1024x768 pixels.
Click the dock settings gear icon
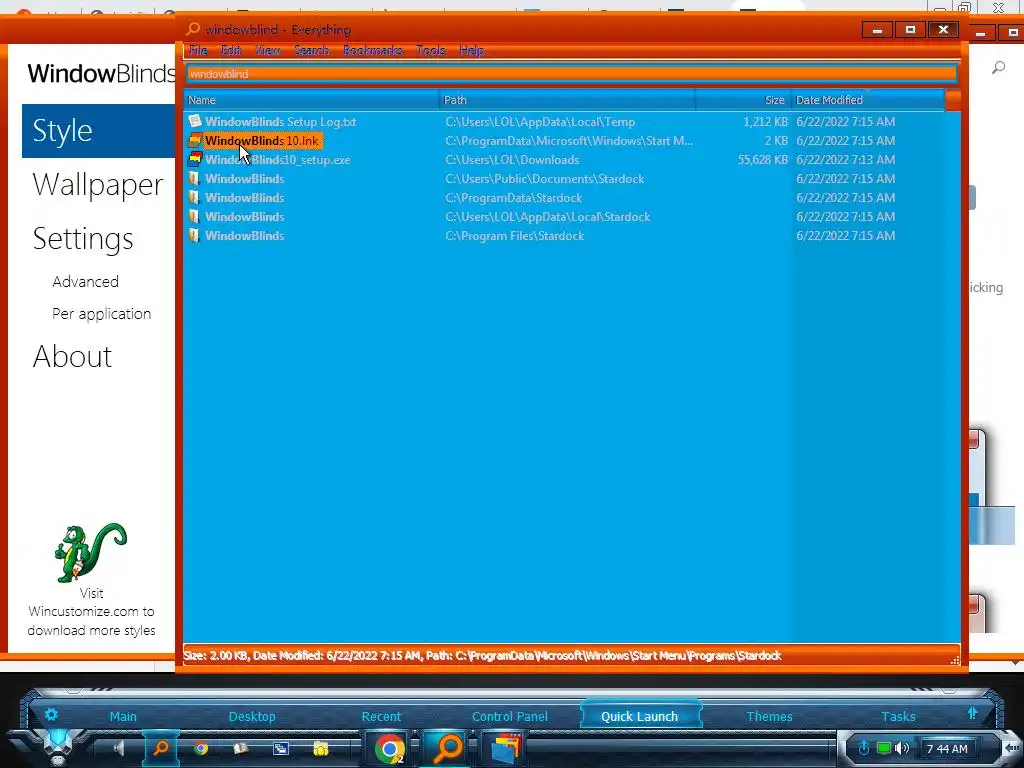coord(51,714)
